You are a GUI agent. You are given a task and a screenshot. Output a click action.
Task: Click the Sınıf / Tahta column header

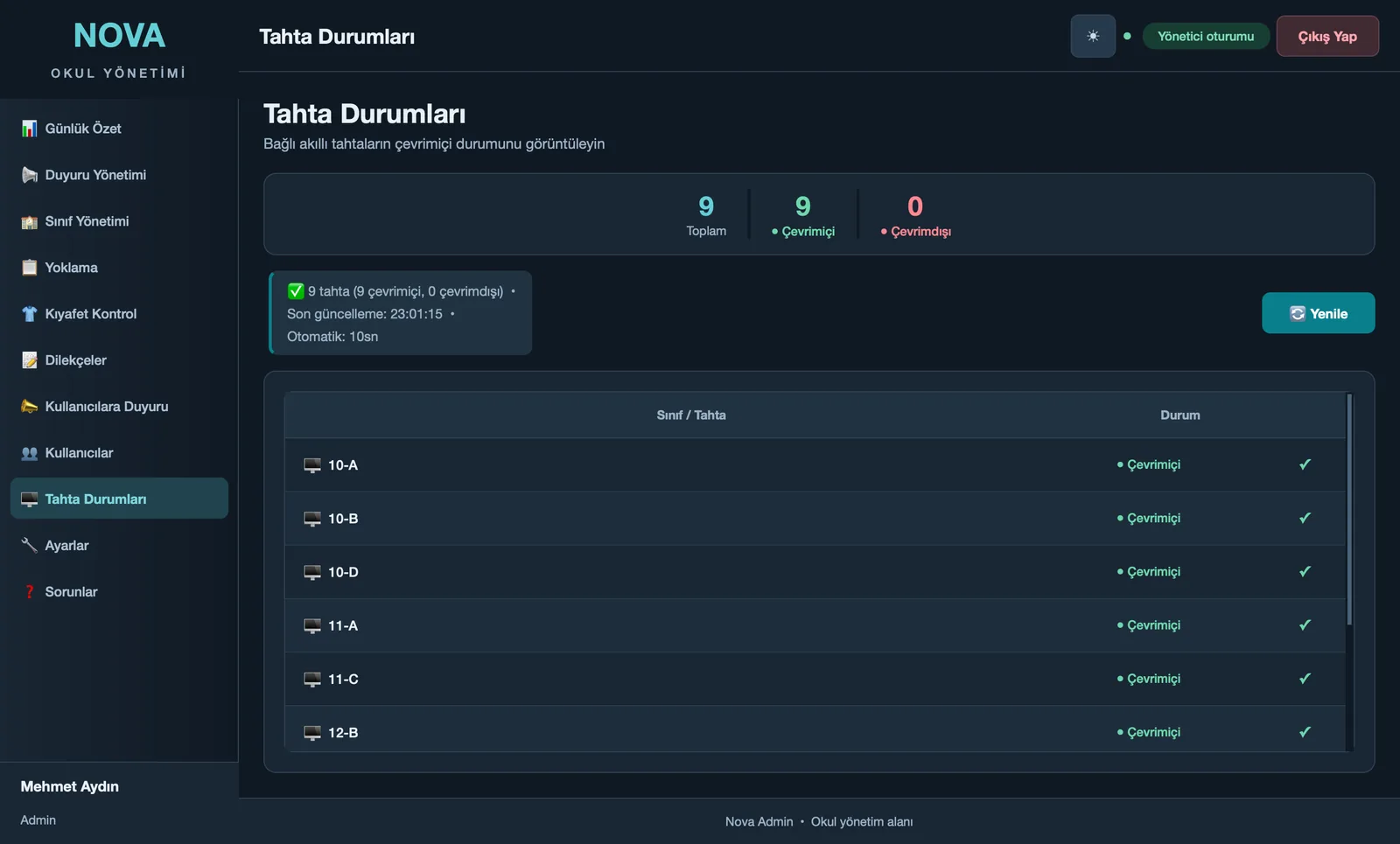(x=691, y=415)
